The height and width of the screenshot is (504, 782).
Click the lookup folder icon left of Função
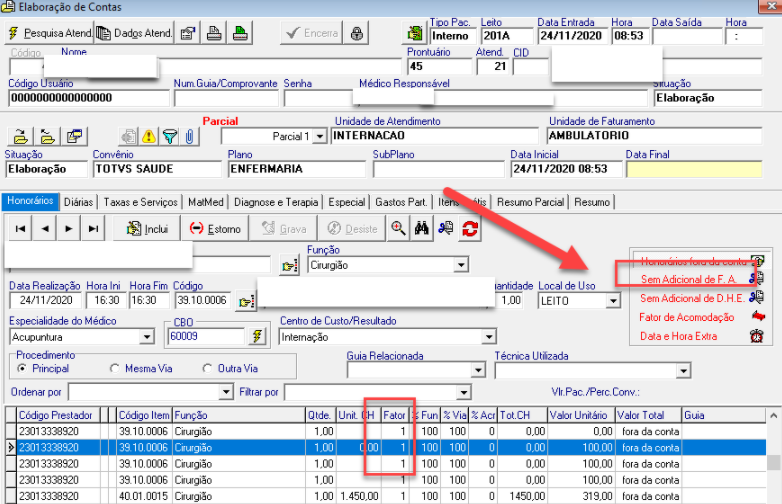[289, 266]
